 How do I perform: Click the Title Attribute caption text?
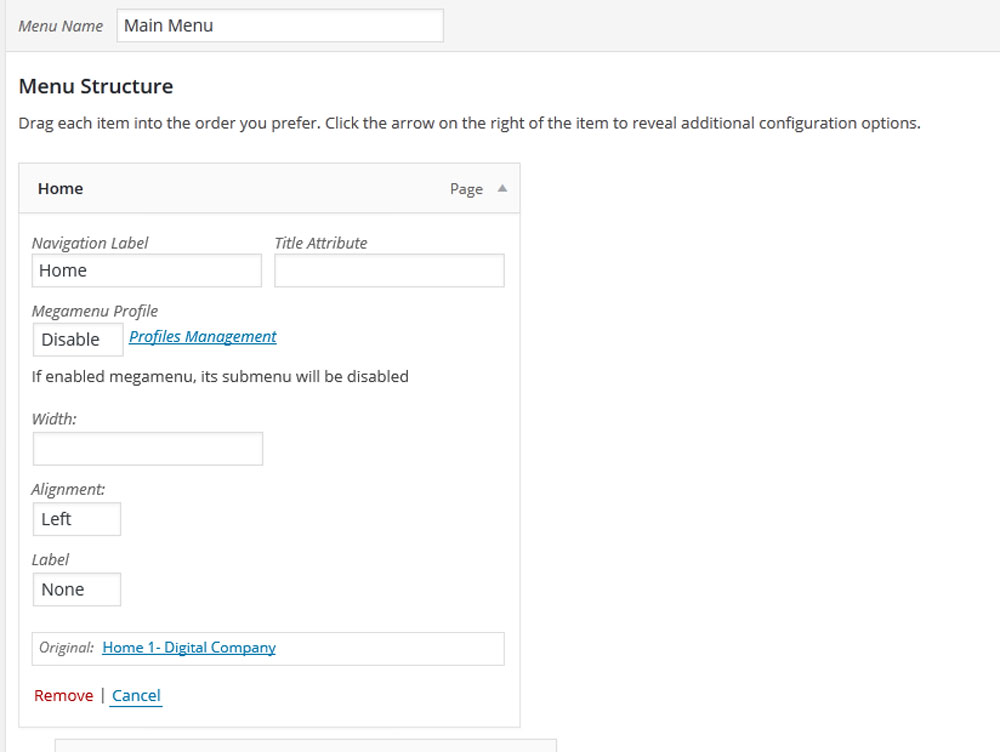pyautogui.click(x=321, y=243)
